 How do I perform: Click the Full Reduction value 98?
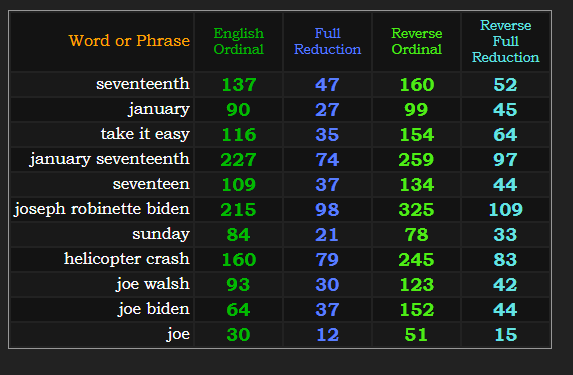click(x=327, y=210)
